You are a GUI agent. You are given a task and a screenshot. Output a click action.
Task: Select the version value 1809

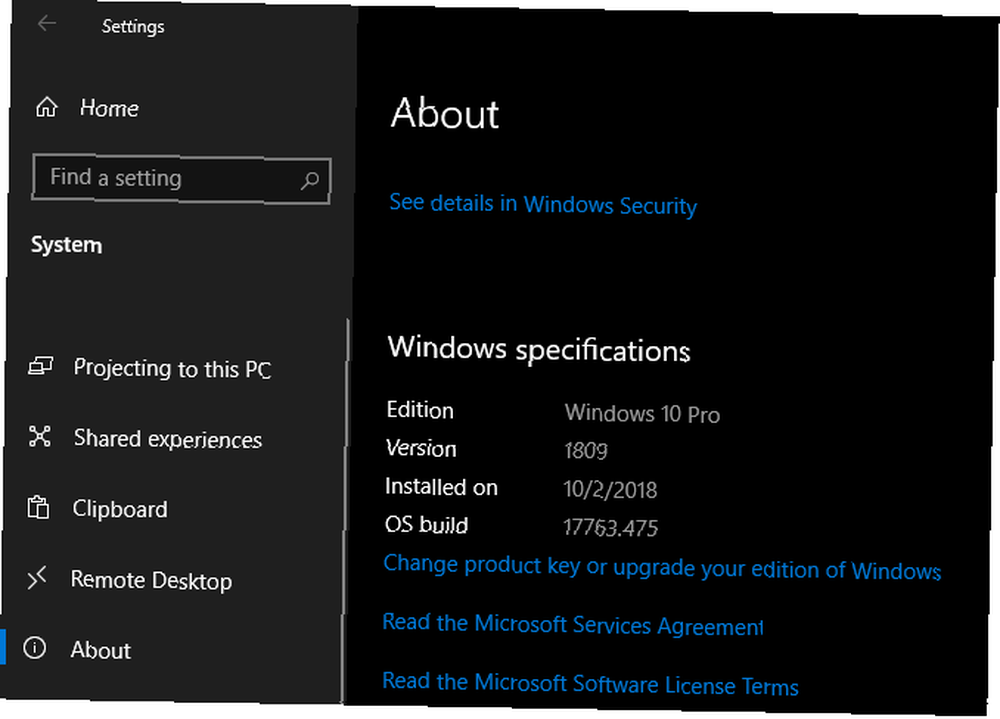tap(585, 450)
